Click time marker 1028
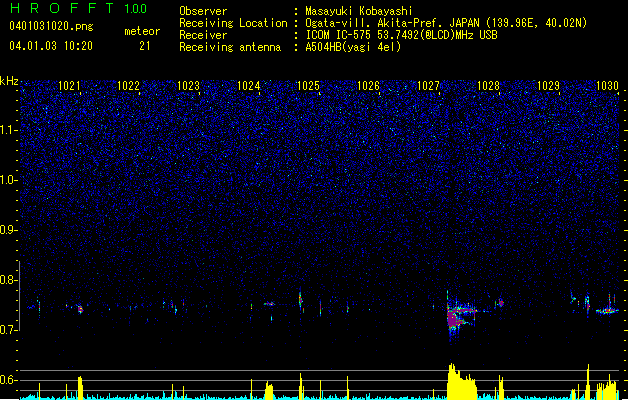 [488, 86]
